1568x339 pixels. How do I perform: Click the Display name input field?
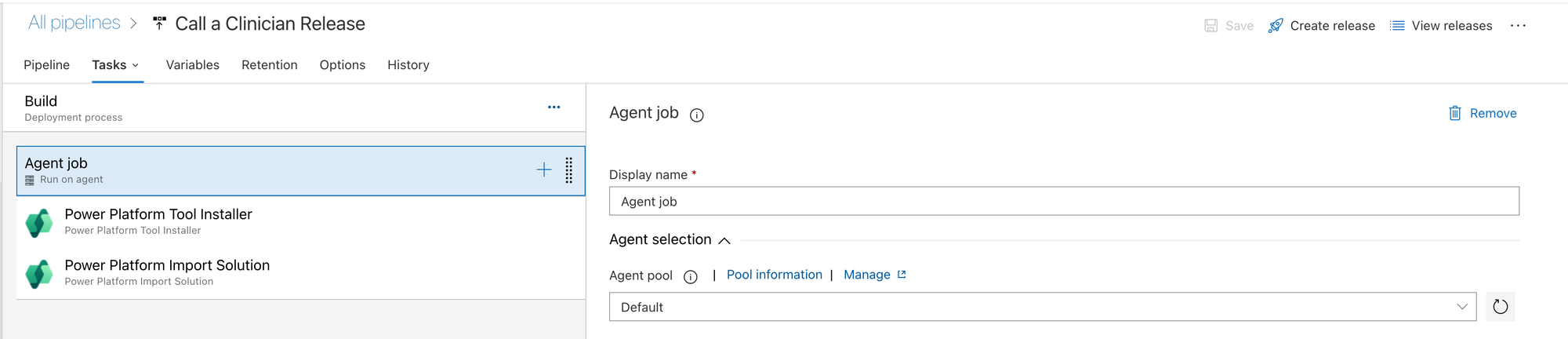click(x=1063, y=202)
